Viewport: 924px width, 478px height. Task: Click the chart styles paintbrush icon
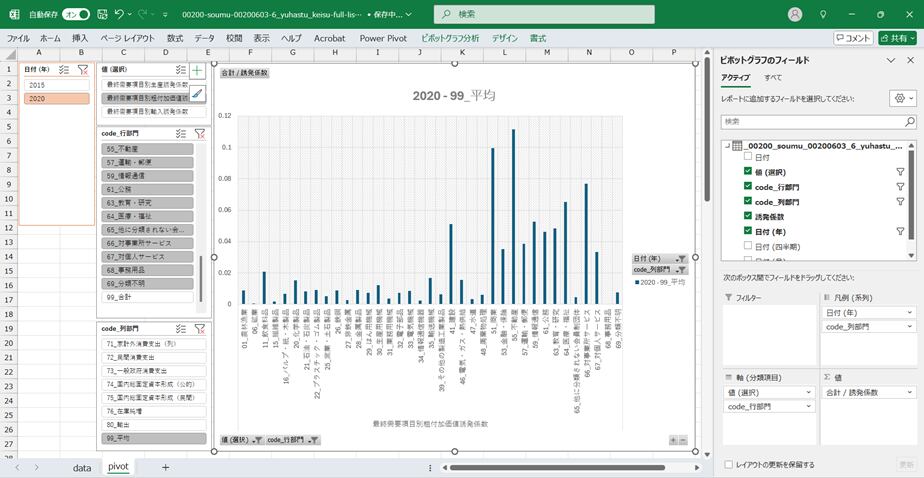point(197,93)
